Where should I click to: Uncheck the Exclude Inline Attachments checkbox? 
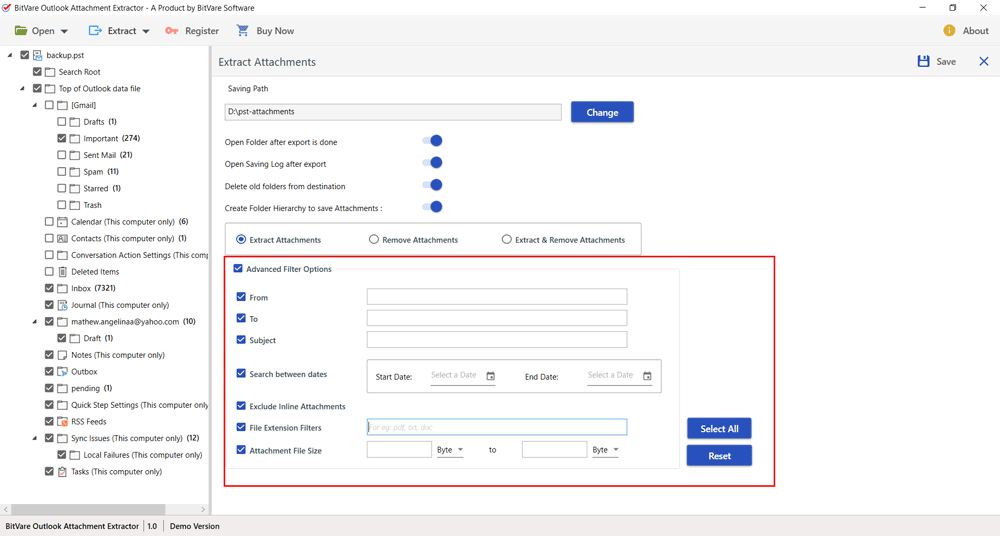(241, 406)
